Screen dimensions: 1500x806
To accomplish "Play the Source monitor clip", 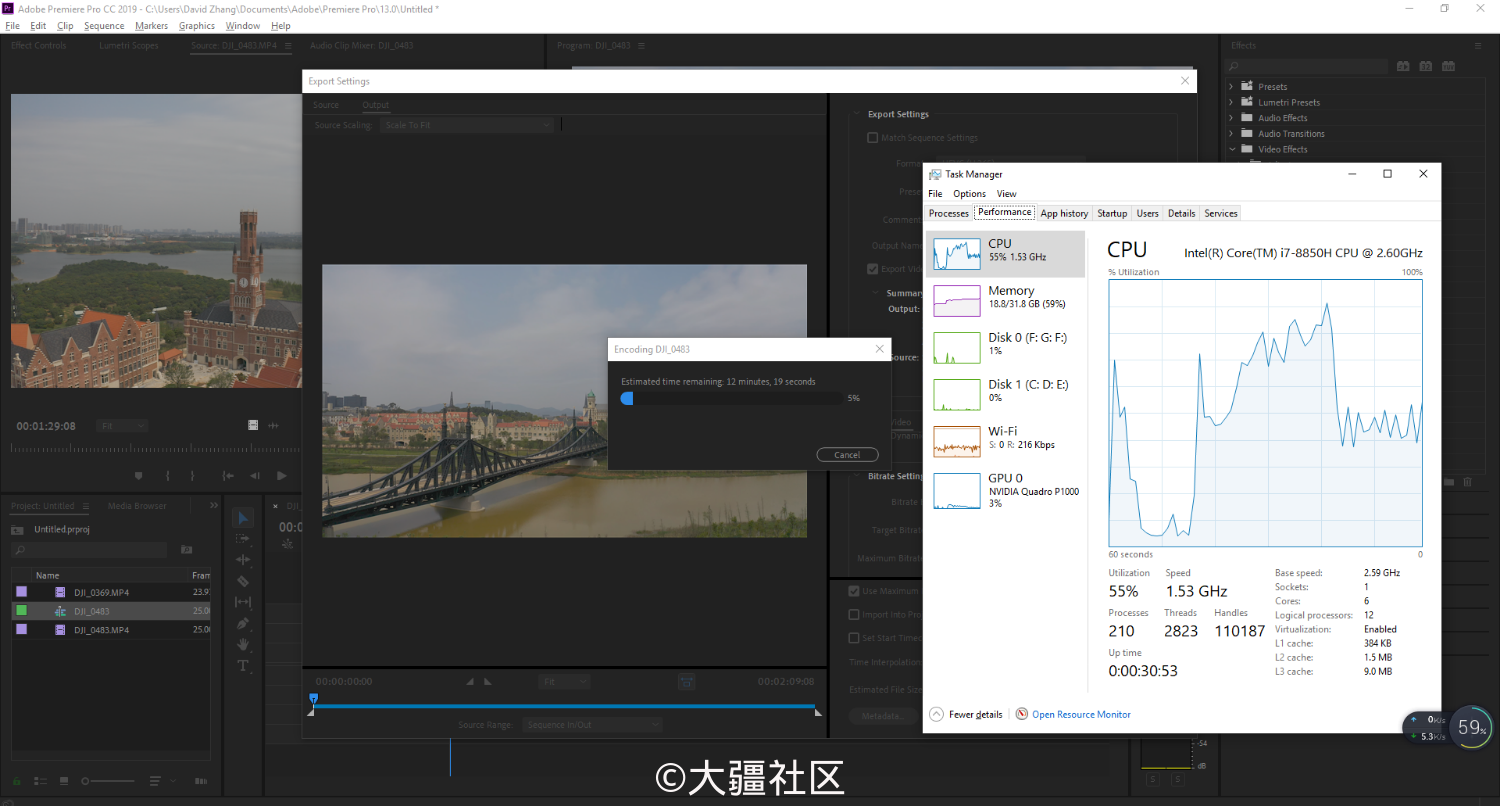I will point(282,476).
